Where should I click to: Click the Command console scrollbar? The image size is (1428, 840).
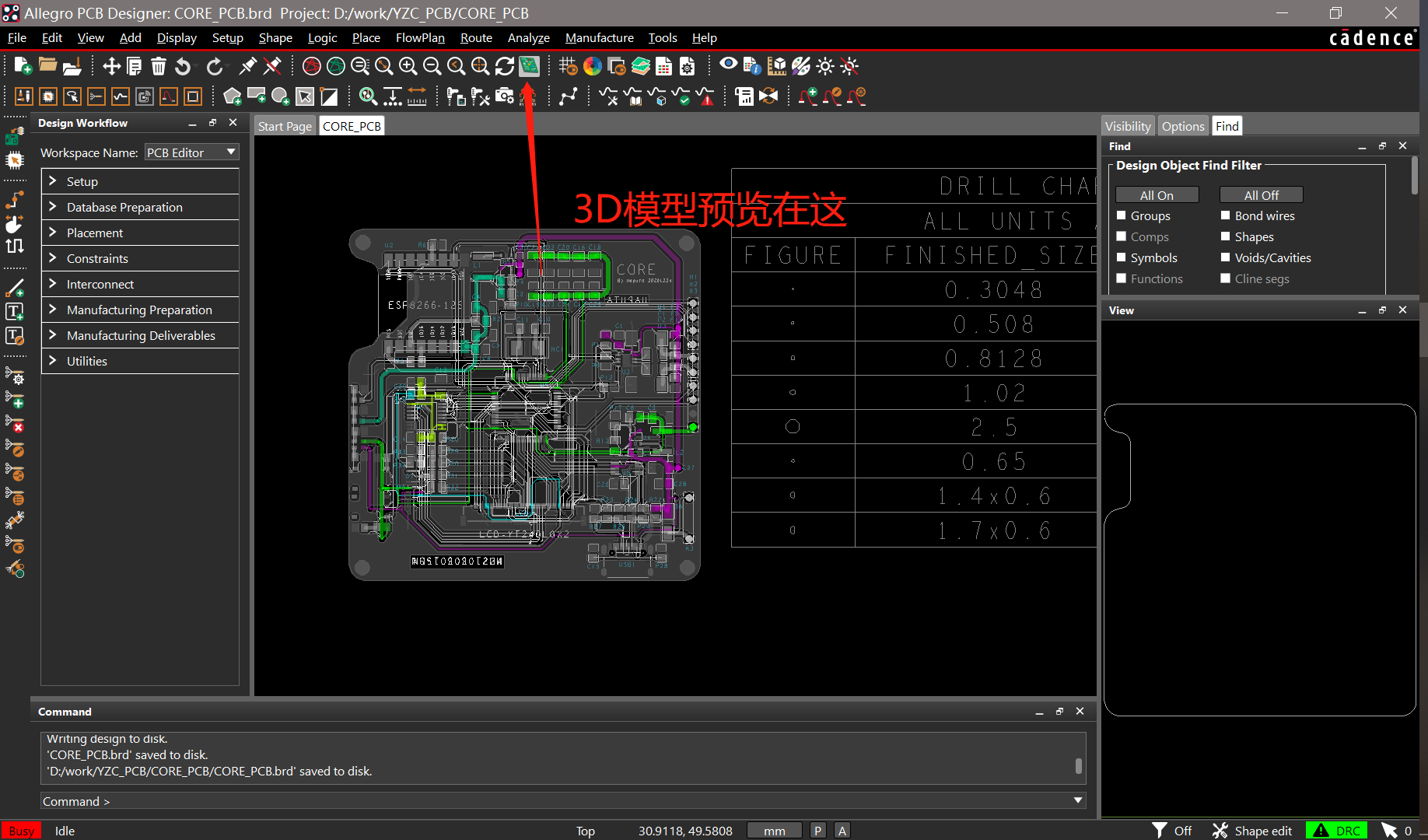[x=1078, y=766]
